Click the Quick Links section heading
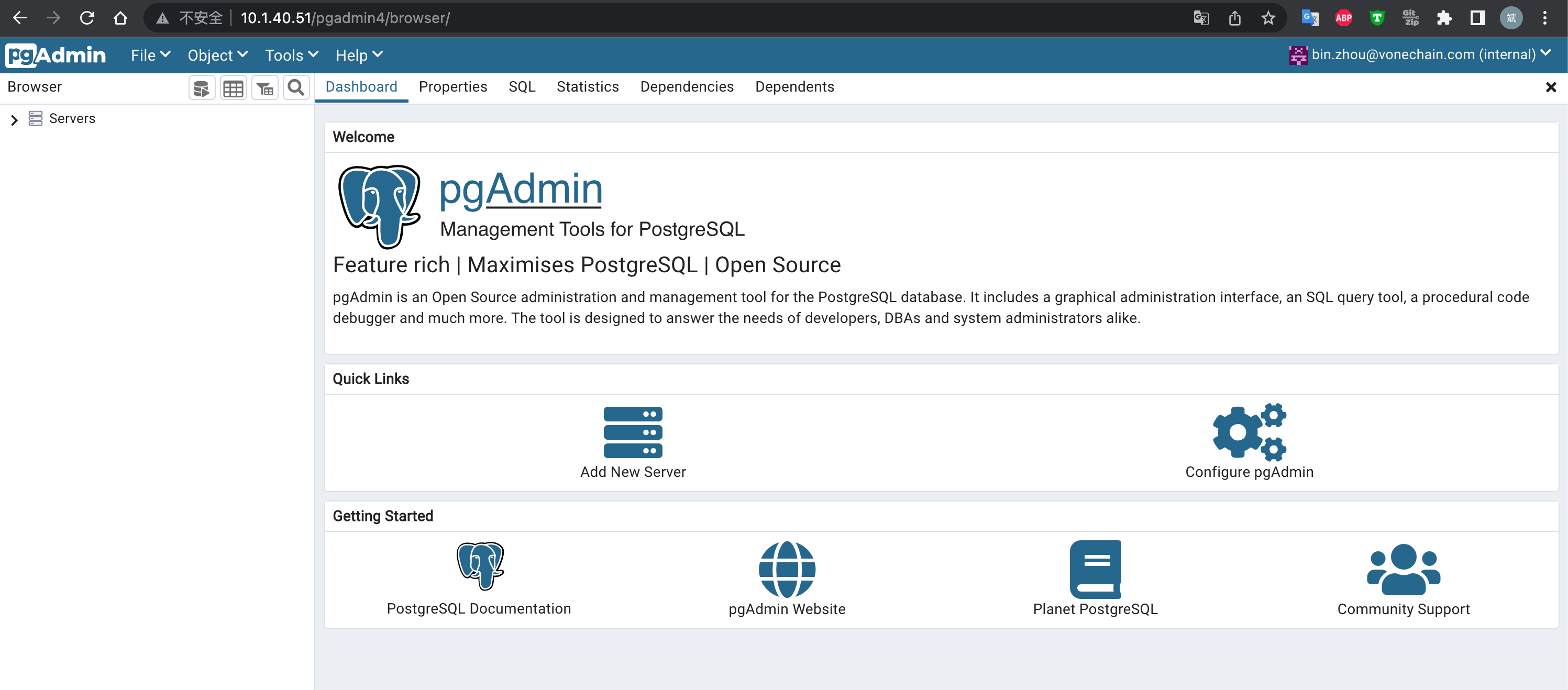 click(371, 379)
